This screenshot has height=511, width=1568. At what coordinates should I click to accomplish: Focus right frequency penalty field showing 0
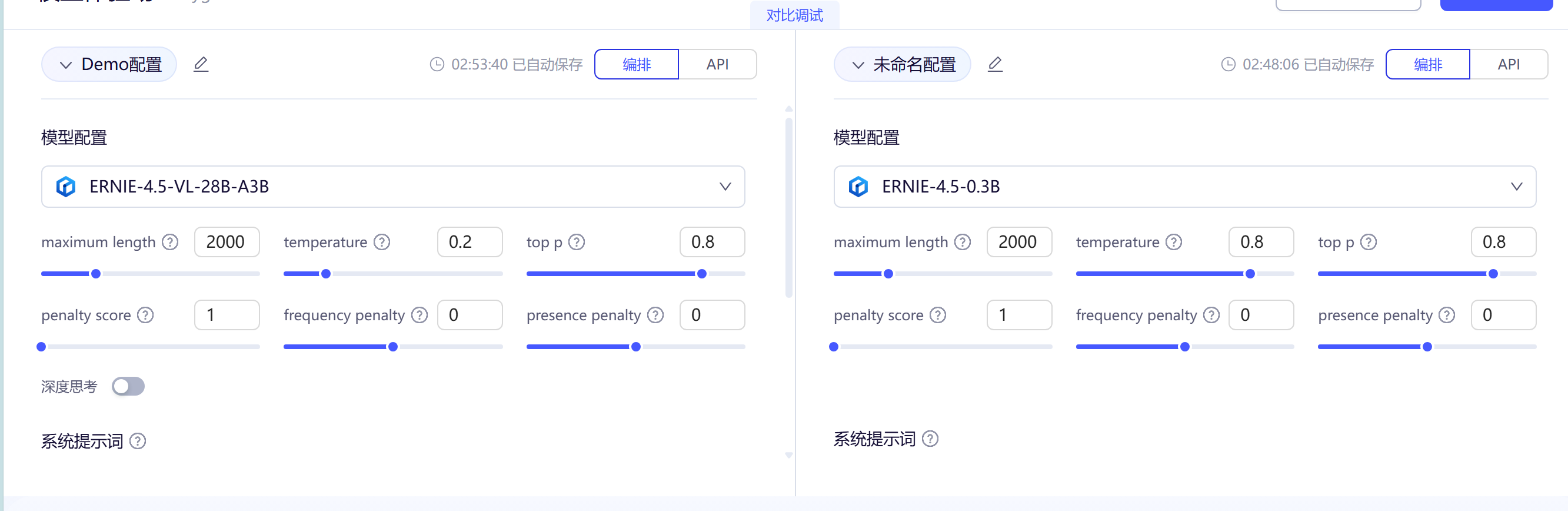[x=1261, y=316]
